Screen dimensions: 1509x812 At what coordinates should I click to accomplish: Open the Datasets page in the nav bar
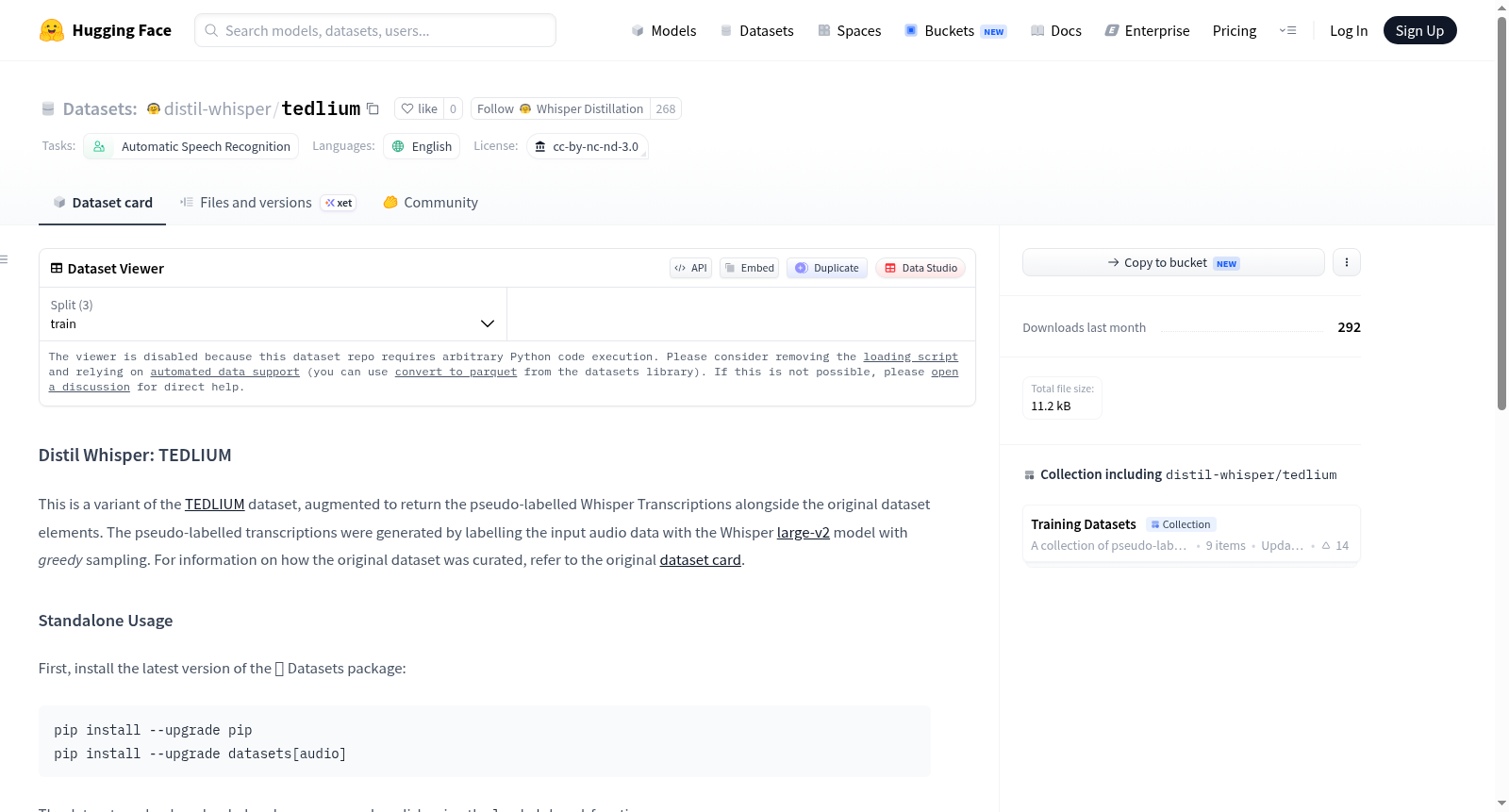756,31
